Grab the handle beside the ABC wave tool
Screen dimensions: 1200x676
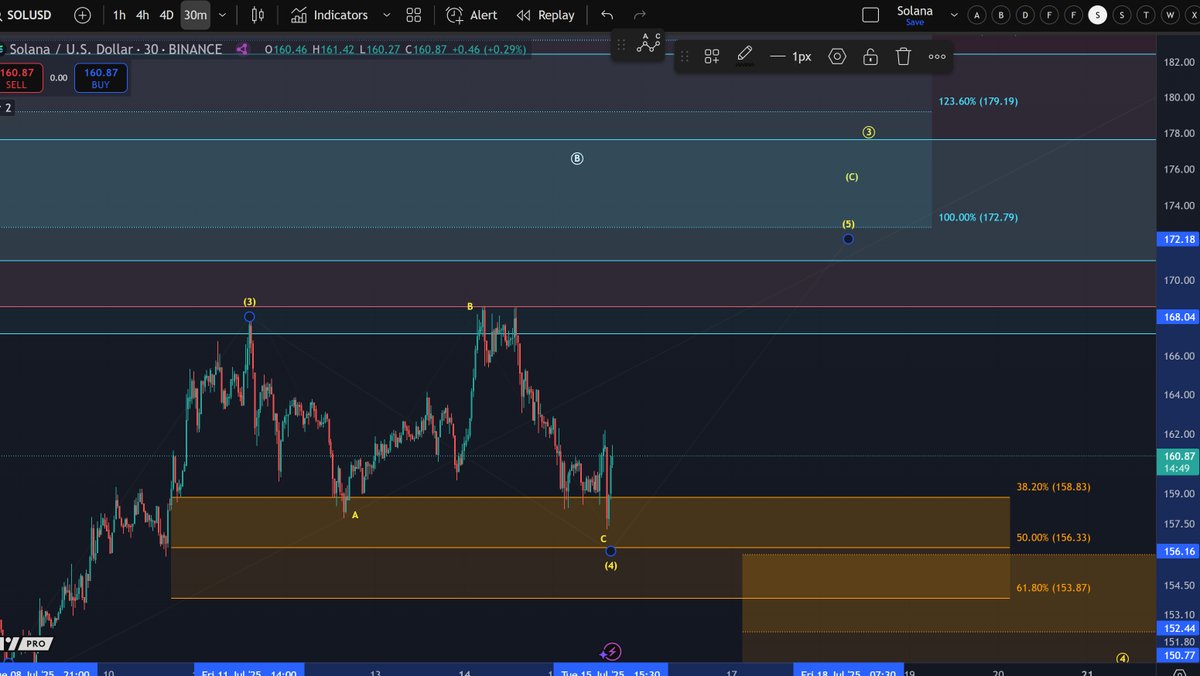[621, 45]
